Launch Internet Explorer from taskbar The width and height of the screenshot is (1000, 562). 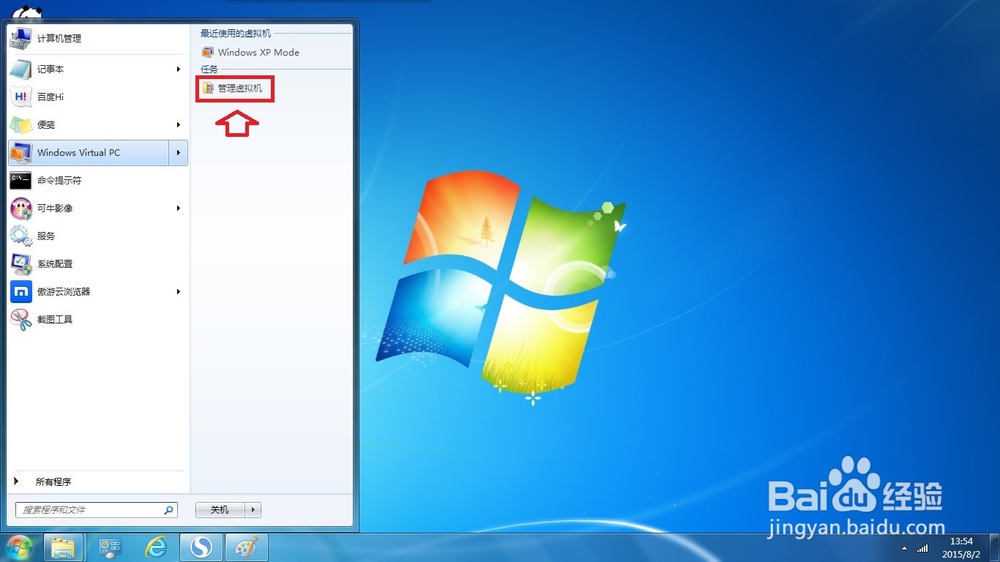pyautogui.click(x=156, y=547)
